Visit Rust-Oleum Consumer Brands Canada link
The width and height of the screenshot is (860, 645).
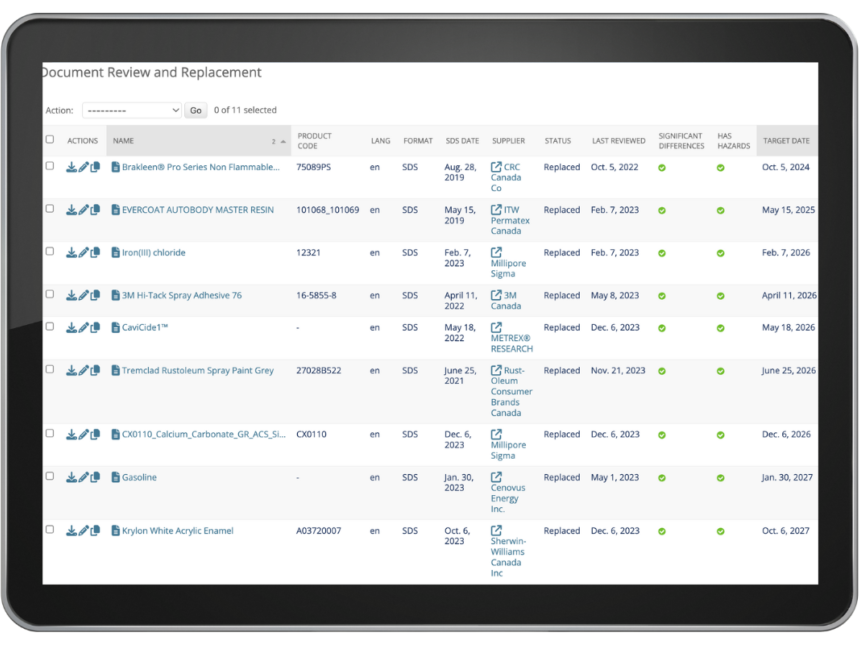click(x=512, y=392)
